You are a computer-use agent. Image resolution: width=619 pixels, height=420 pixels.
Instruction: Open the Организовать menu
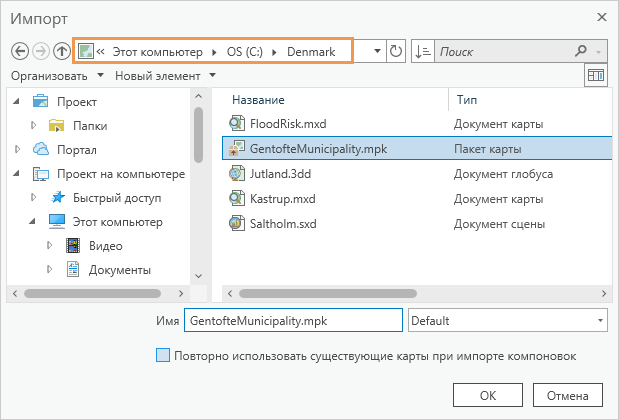tap(57, 76)
